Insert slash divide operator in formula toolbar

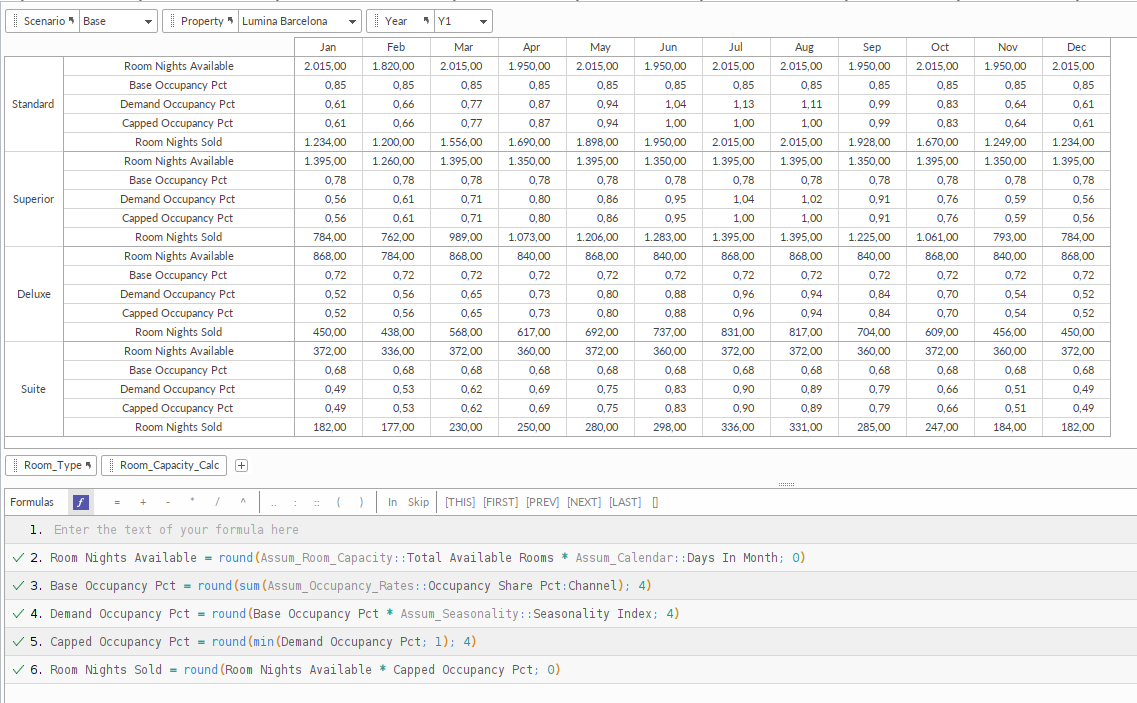(x=217, y=502)
